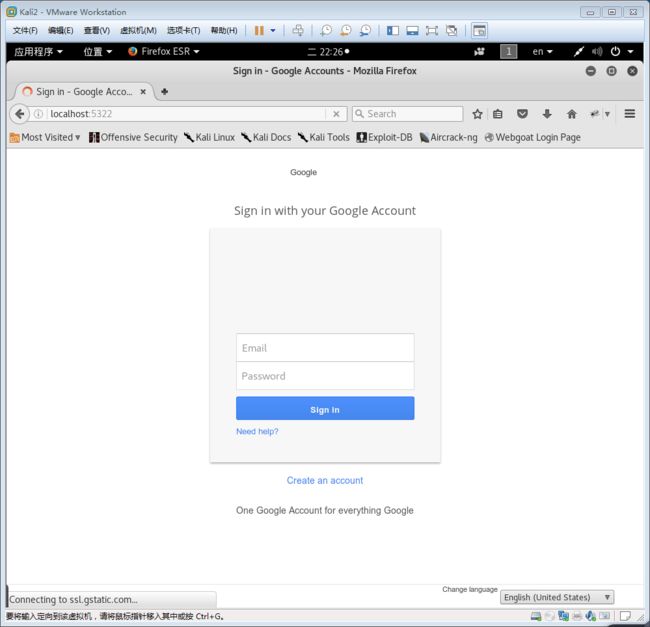Open the Firefox ESR application menu

pos(164,51)
